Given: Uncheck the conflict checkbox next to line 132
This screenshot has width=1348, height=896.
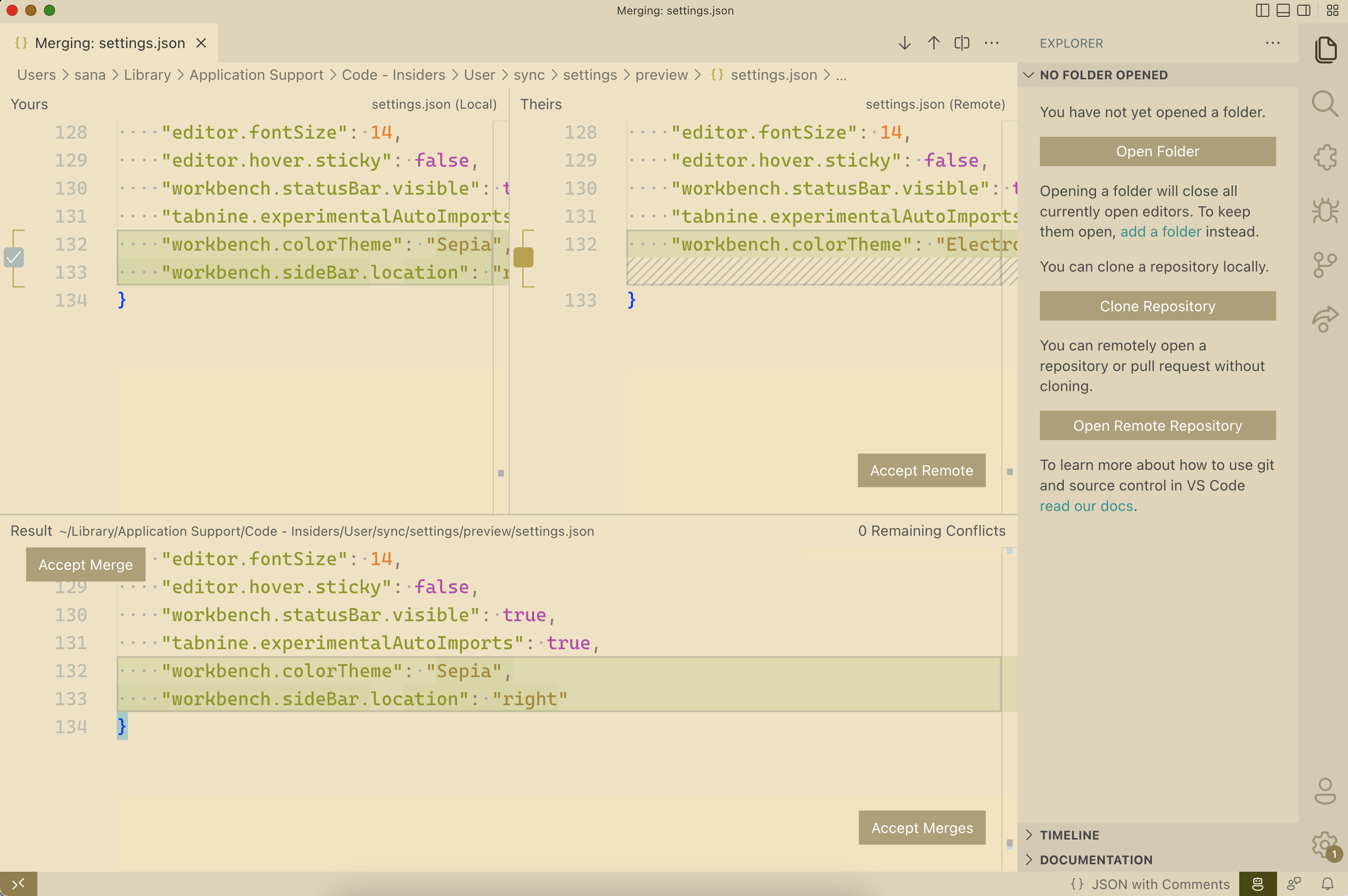Looking at the screenshot, I should tap(13, 258).
